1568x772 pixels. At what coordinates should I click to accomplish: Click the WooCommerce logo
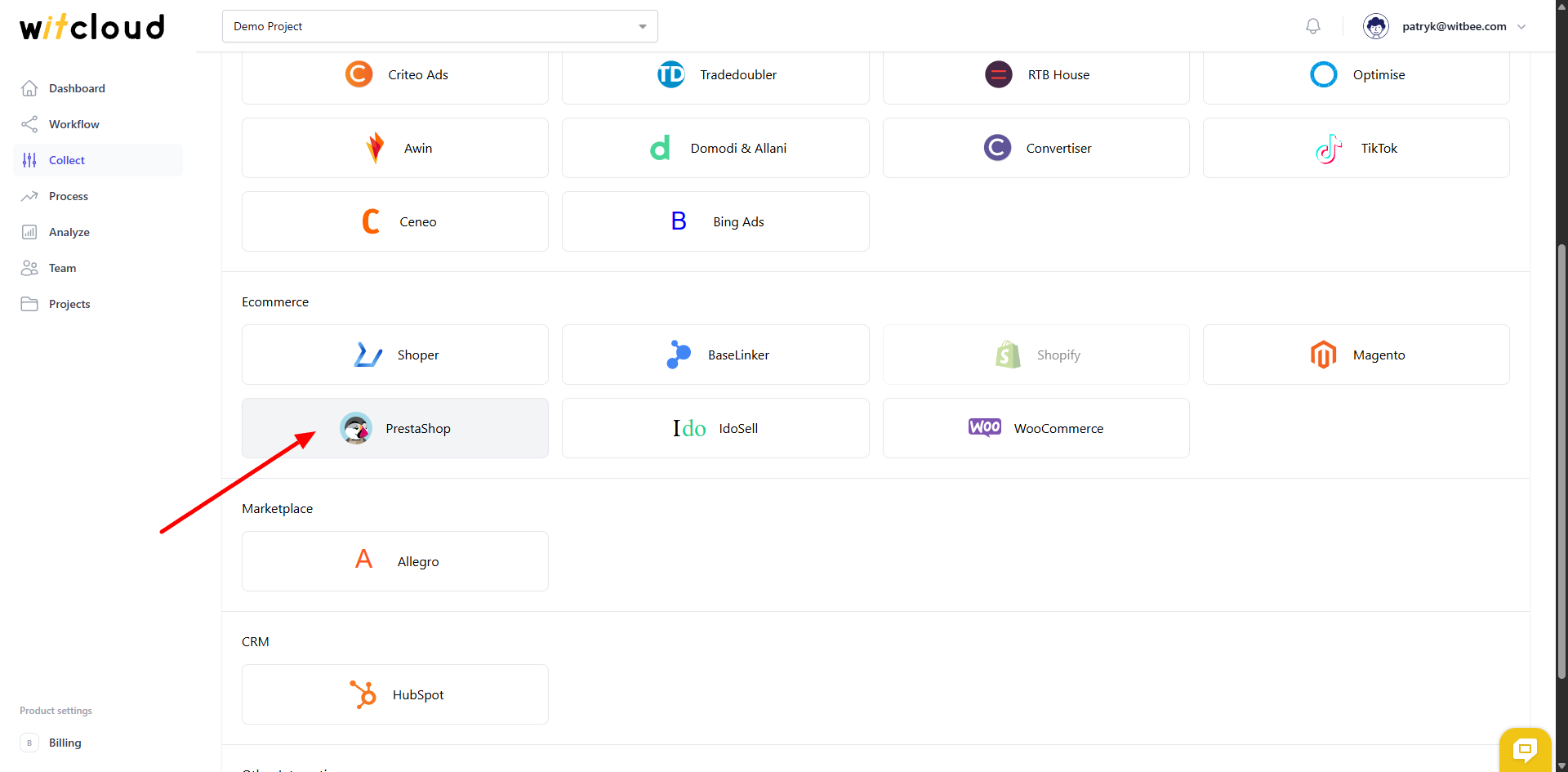coord(985,427)
